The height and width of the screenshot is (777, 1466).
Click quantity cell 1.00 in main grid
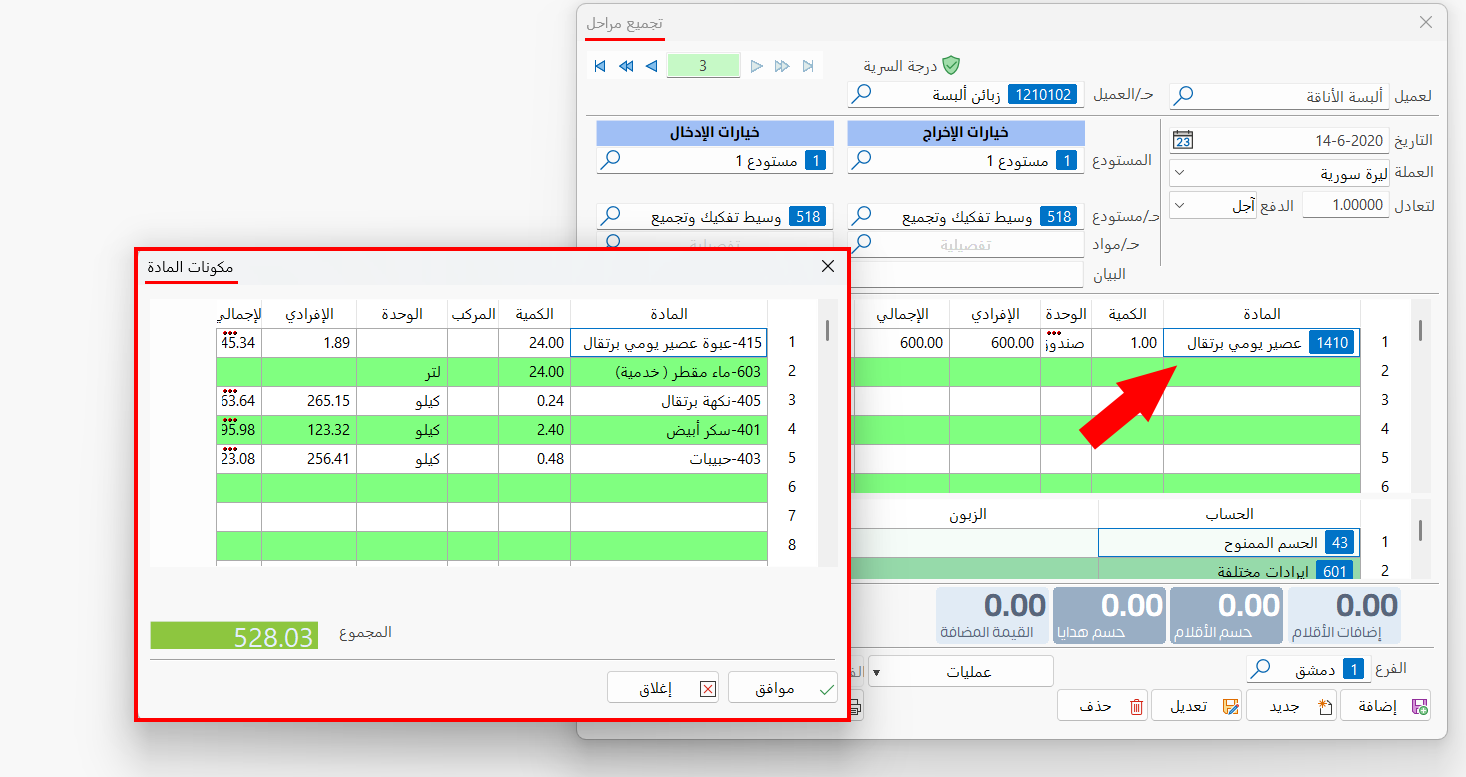tap(1127, 343)
